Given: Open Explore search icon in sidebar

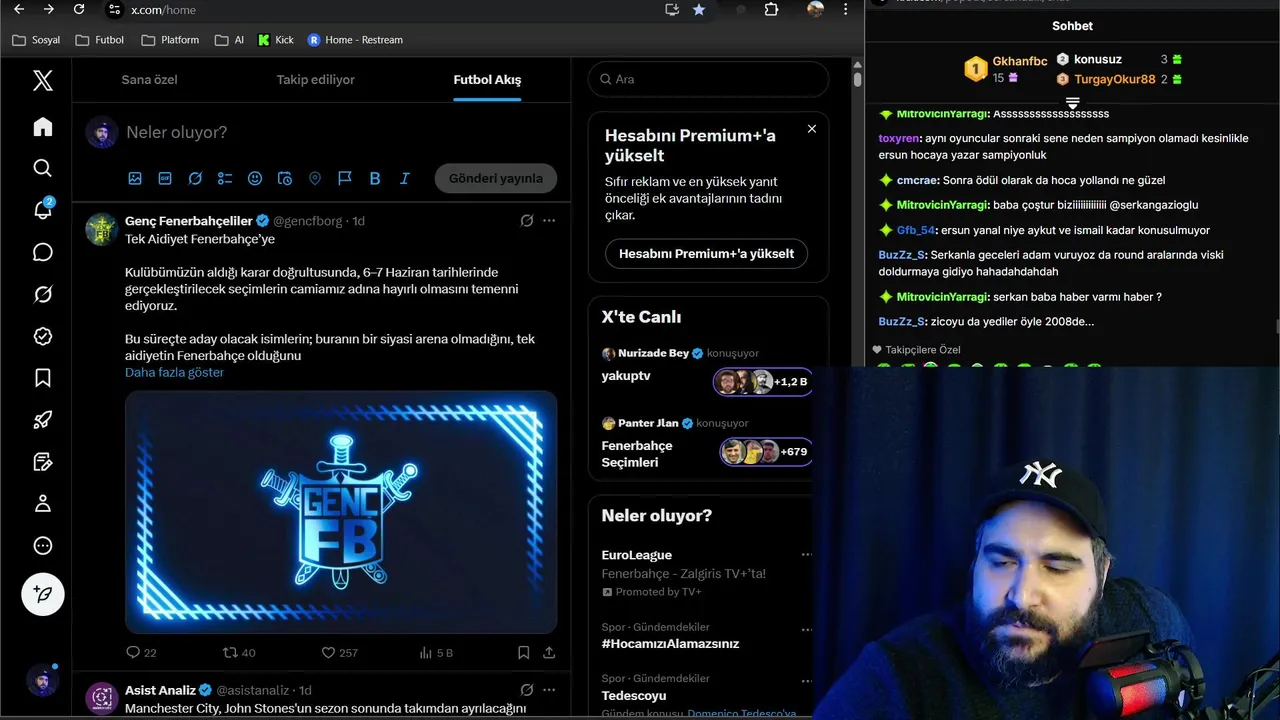Looking at the screenshot, I should [x=42, y=168].
